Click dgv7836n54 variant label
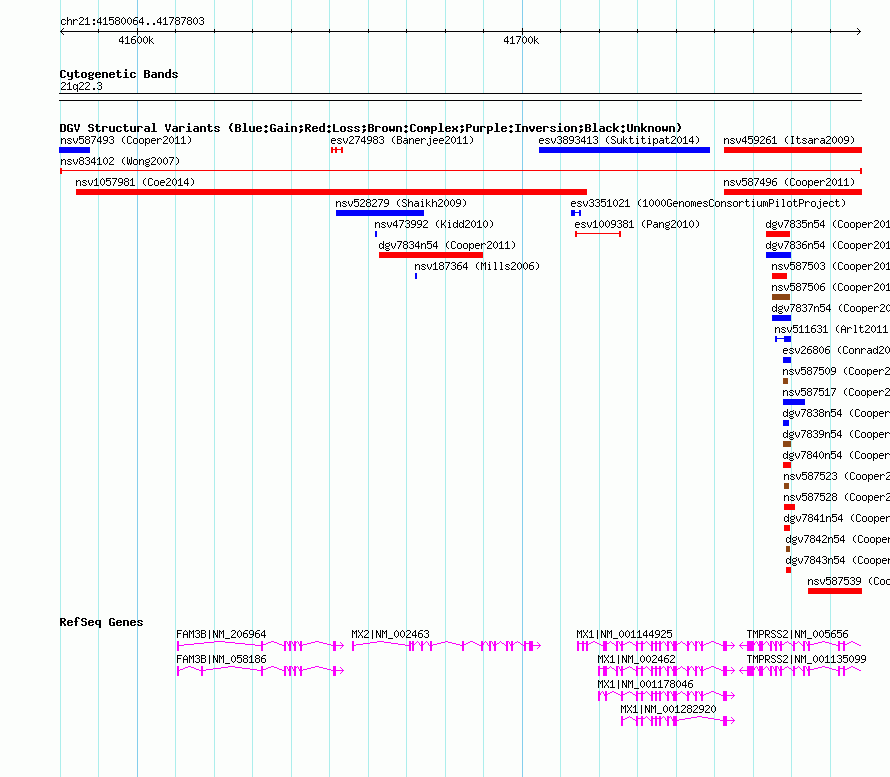Image resolution: width=890 pixels, height=777 pixels. click(828, 245)
